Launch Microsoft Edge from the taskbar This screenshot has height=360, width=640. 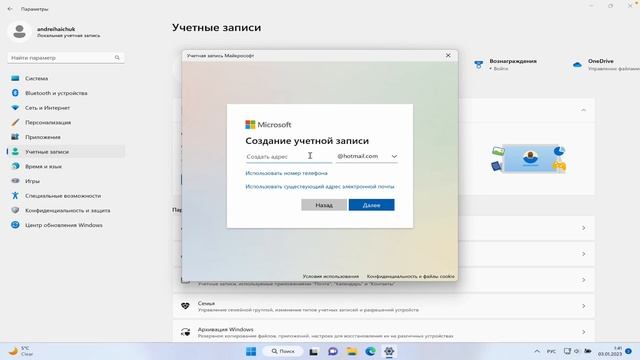coord(370,351)
